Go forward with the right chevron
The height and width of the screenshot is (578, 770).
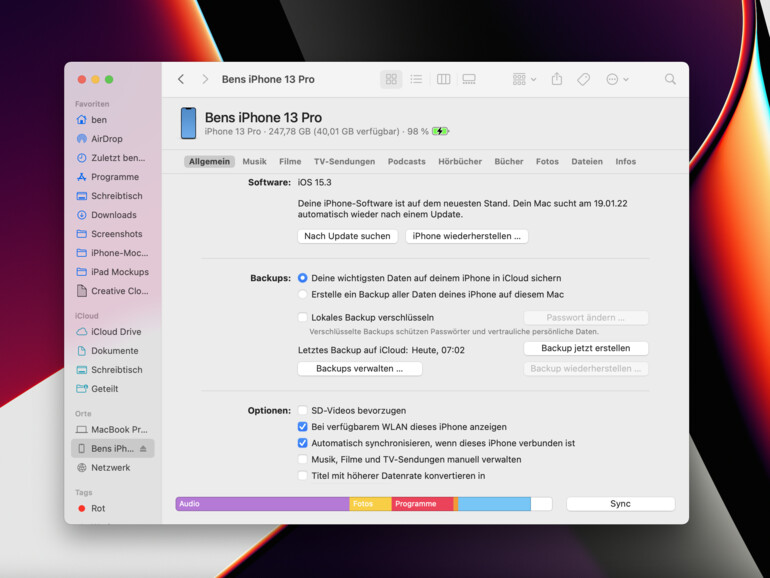(x=205, y=79)
